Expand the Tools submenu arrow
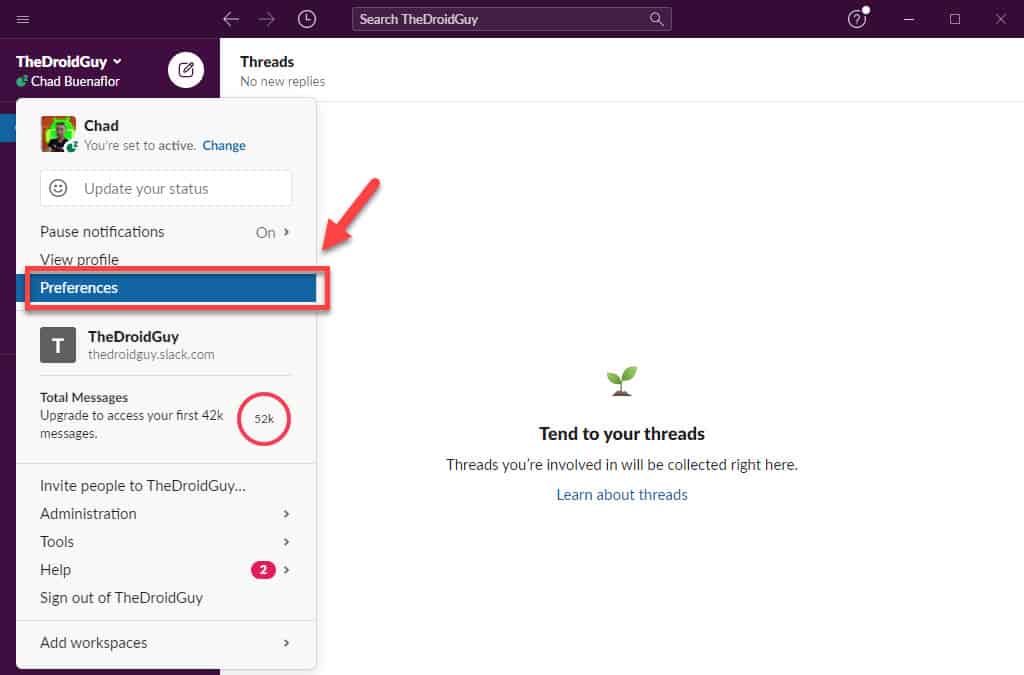Image resolution: width=1024 pixels, height=675 pixels. (x=286, y=542)
